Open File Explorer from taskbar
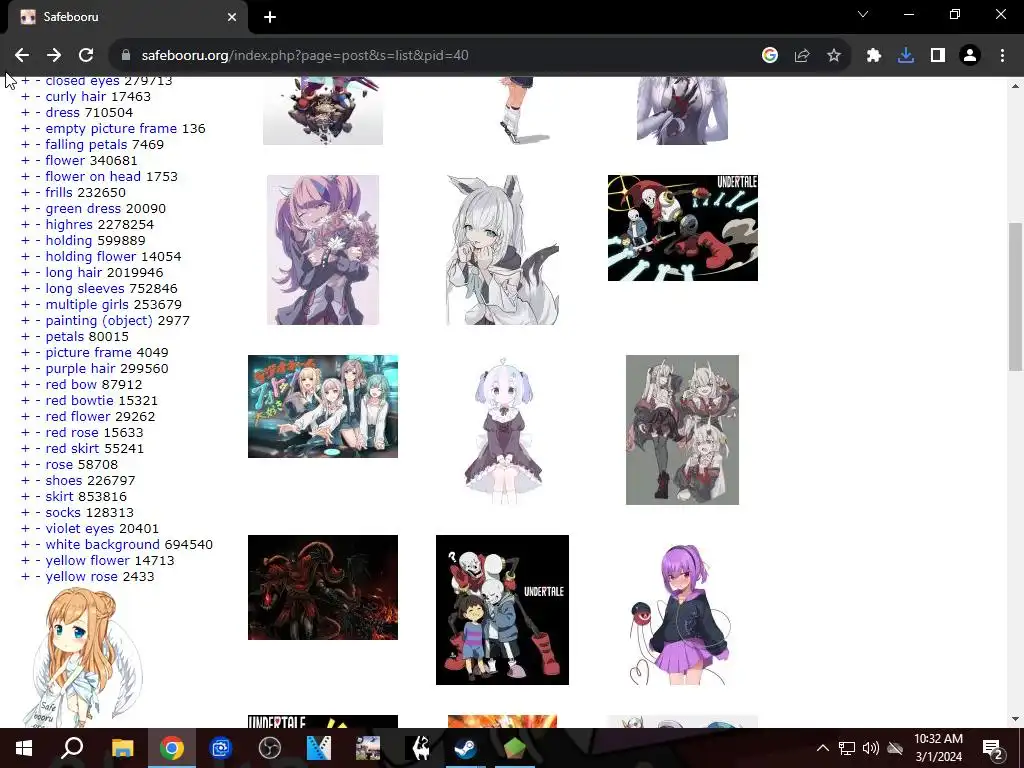1024x768 pixels. 122,748
